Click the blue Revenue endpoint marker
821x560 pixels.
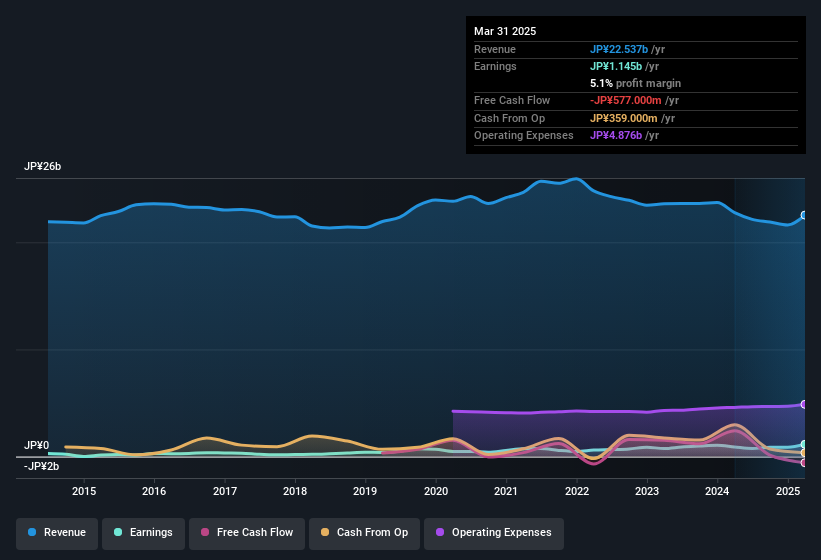[804, 215]
